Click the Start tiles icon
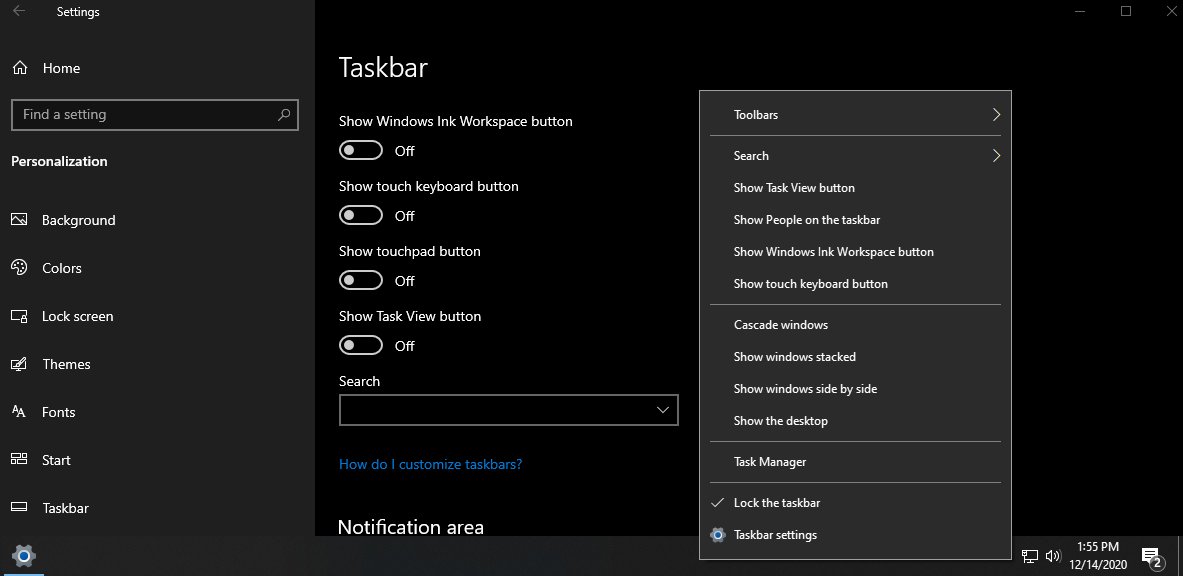The width and height of the screenshot is (1183, 576). click(19, 460)
